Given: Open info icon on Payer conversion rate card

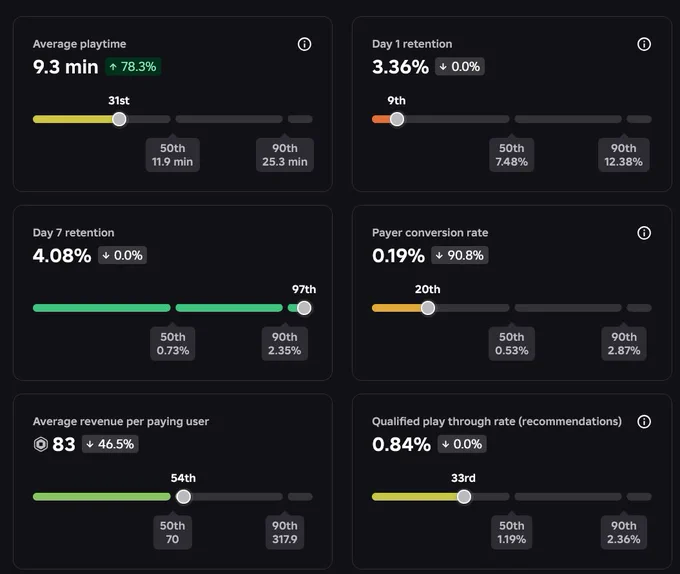Looking at the screenshot, I should click(644, 233).
